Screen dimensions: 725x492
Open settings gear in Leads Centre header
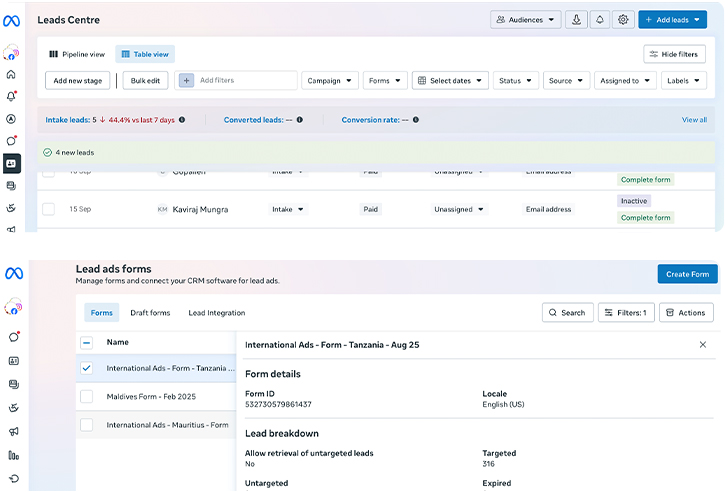[x=623, y=20]
